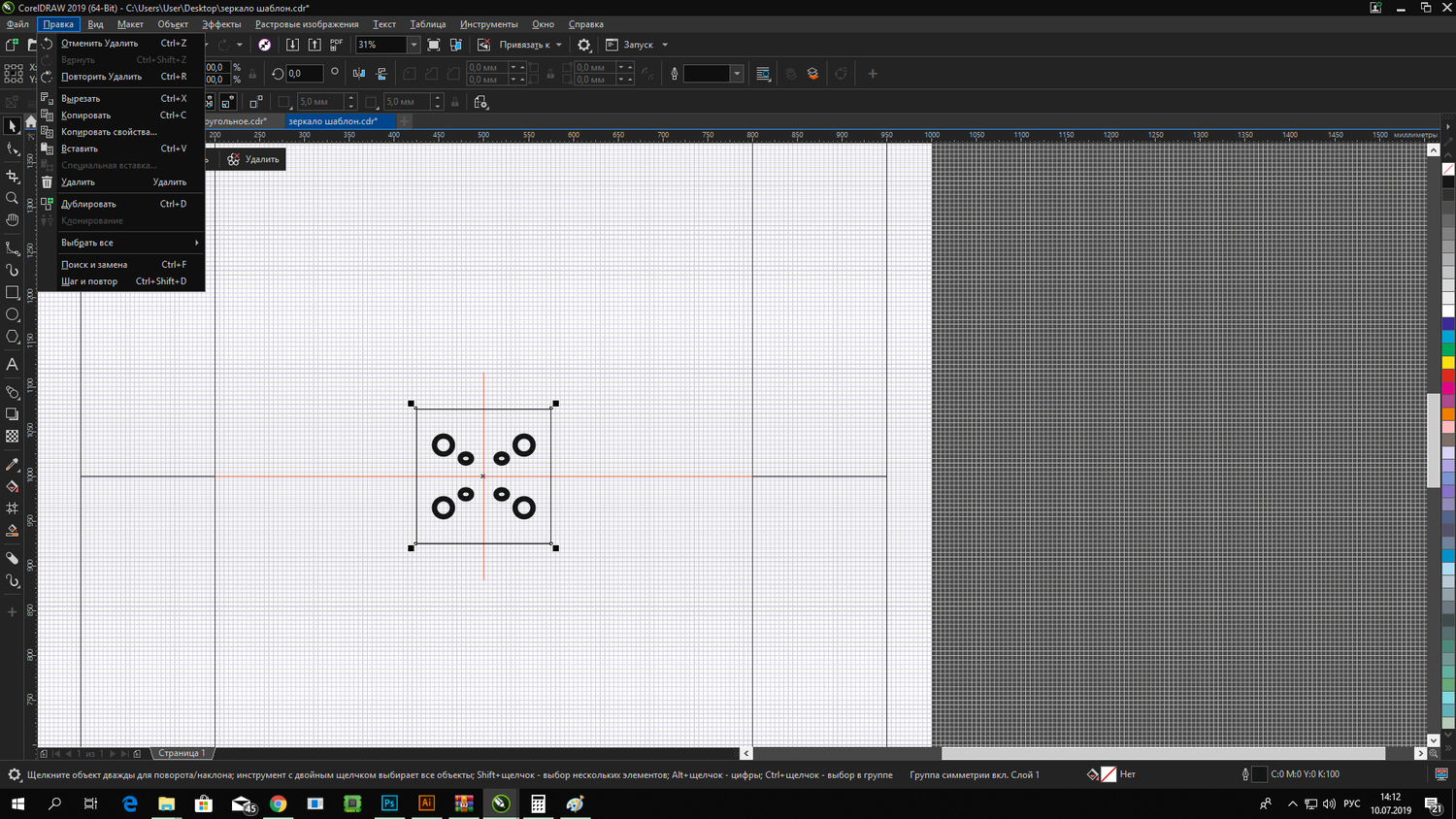Open Photoshop from the Windows taskbar
The height and width of the screenshot is (819, 1456).
389,803
